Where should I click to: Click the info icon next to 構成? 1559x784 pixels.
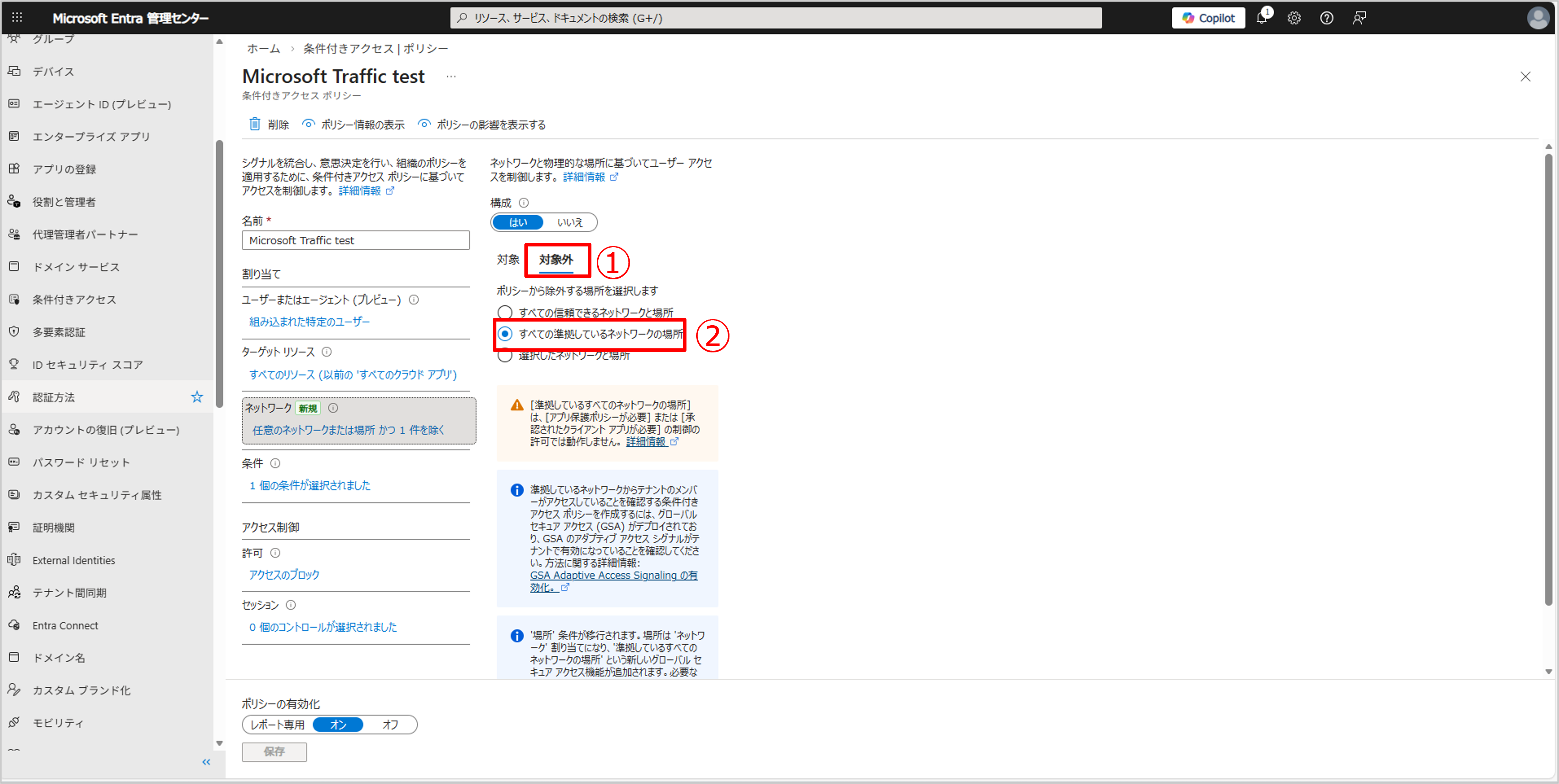(x=524, y=203)
